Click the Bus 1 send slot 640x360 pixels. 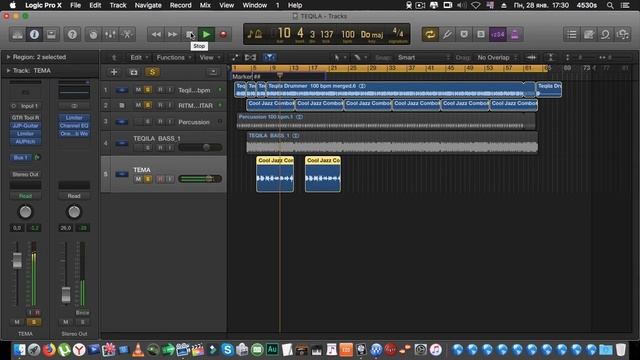click(x=21, y=157)
